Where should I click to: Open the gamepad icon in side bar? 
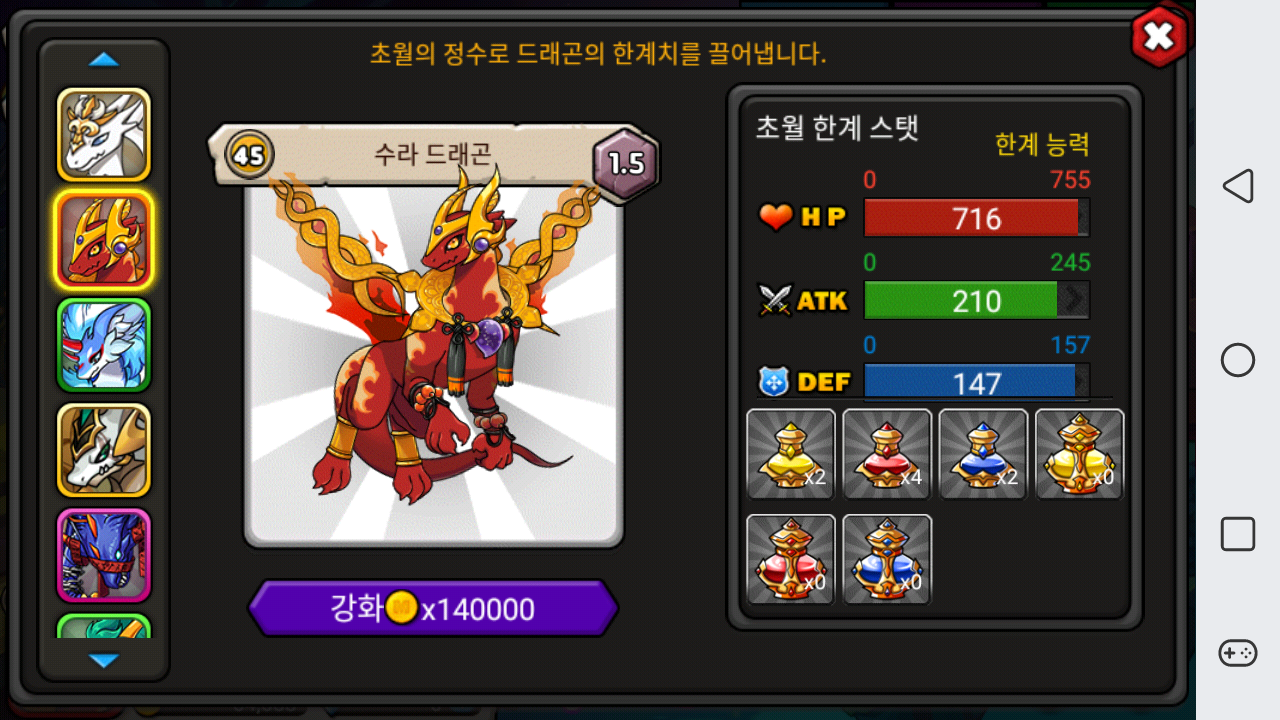point(1238,653)
